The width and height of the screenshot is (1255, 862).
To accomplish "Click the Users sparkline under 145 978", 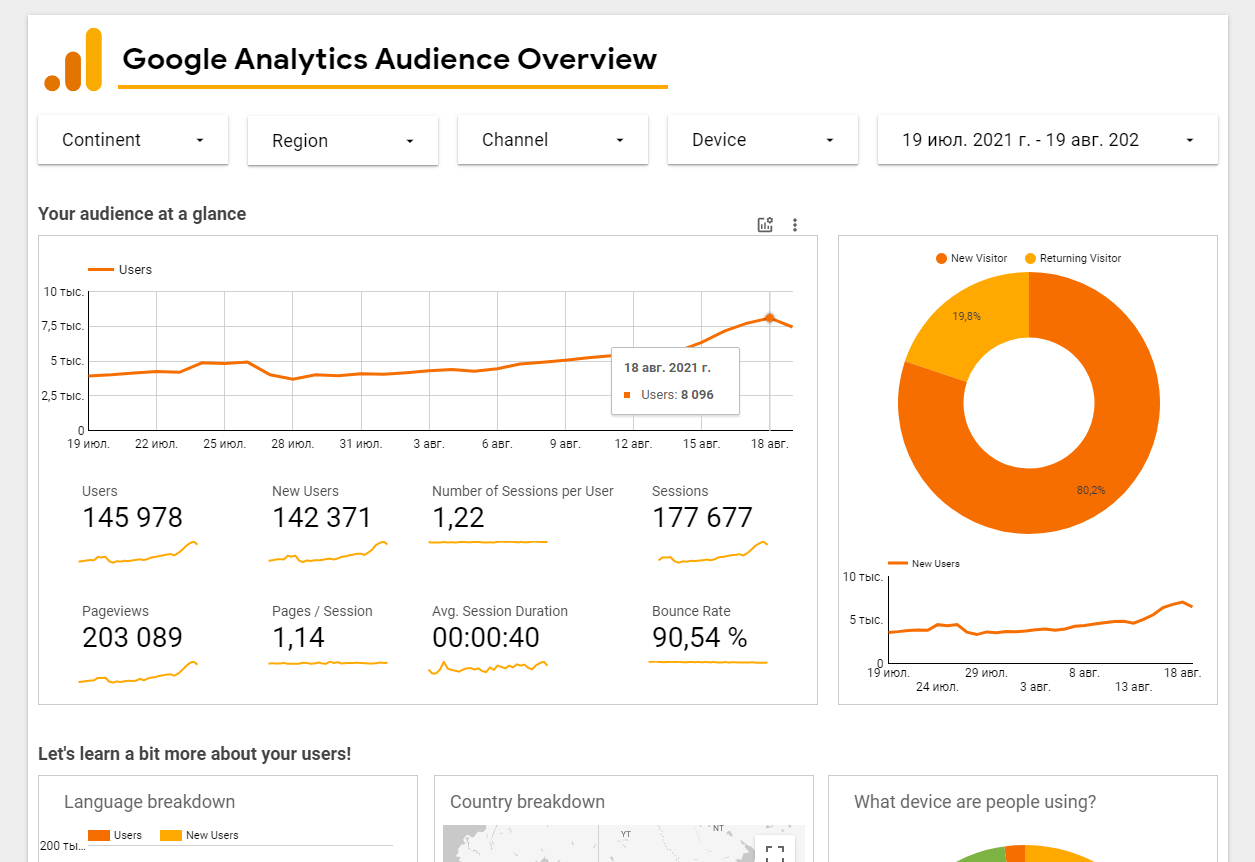I will click(138, 553).
